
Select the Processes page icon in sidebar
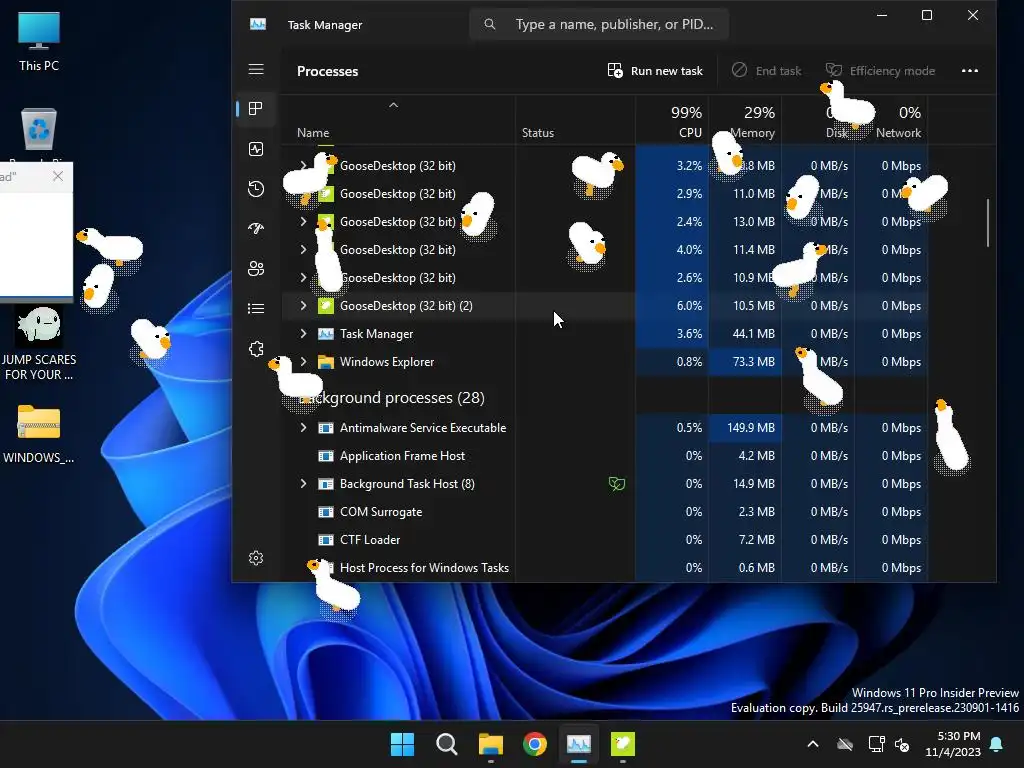[x=256, y=108]
